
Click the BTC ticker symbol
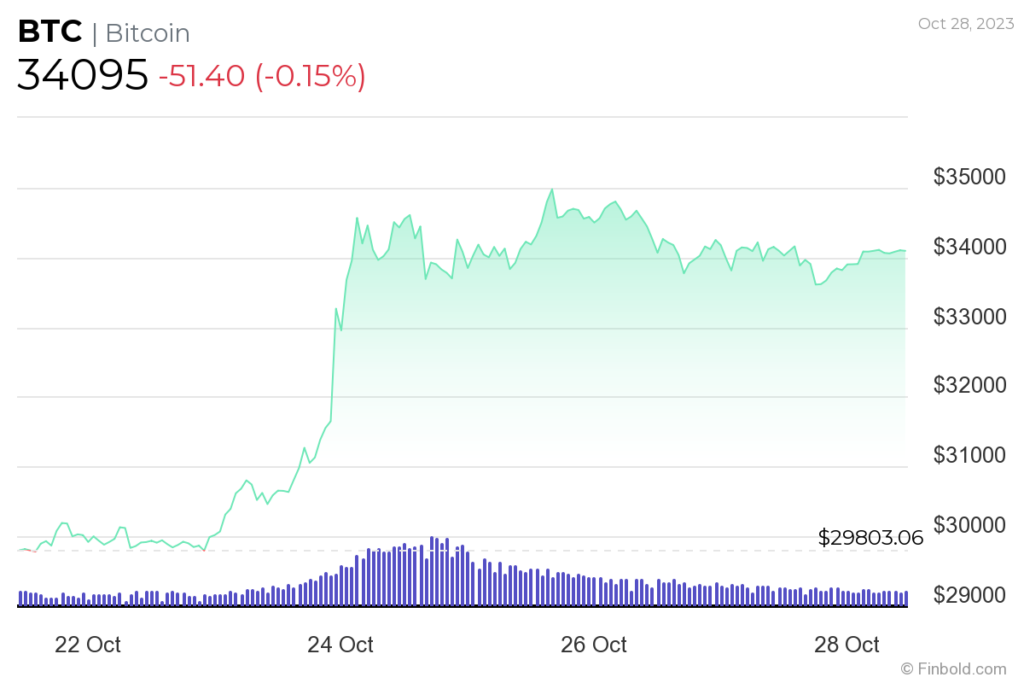coord(48,33)
